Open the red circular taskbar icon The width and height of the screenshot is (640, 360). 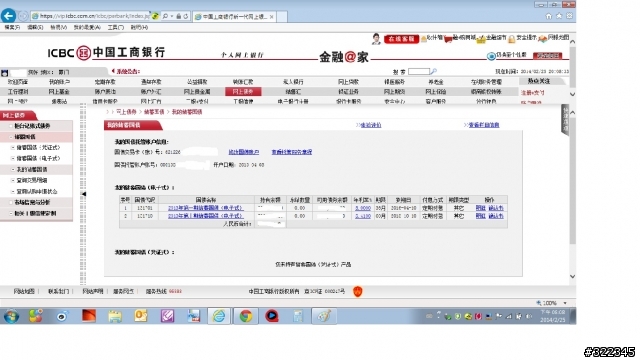(271, 316)
